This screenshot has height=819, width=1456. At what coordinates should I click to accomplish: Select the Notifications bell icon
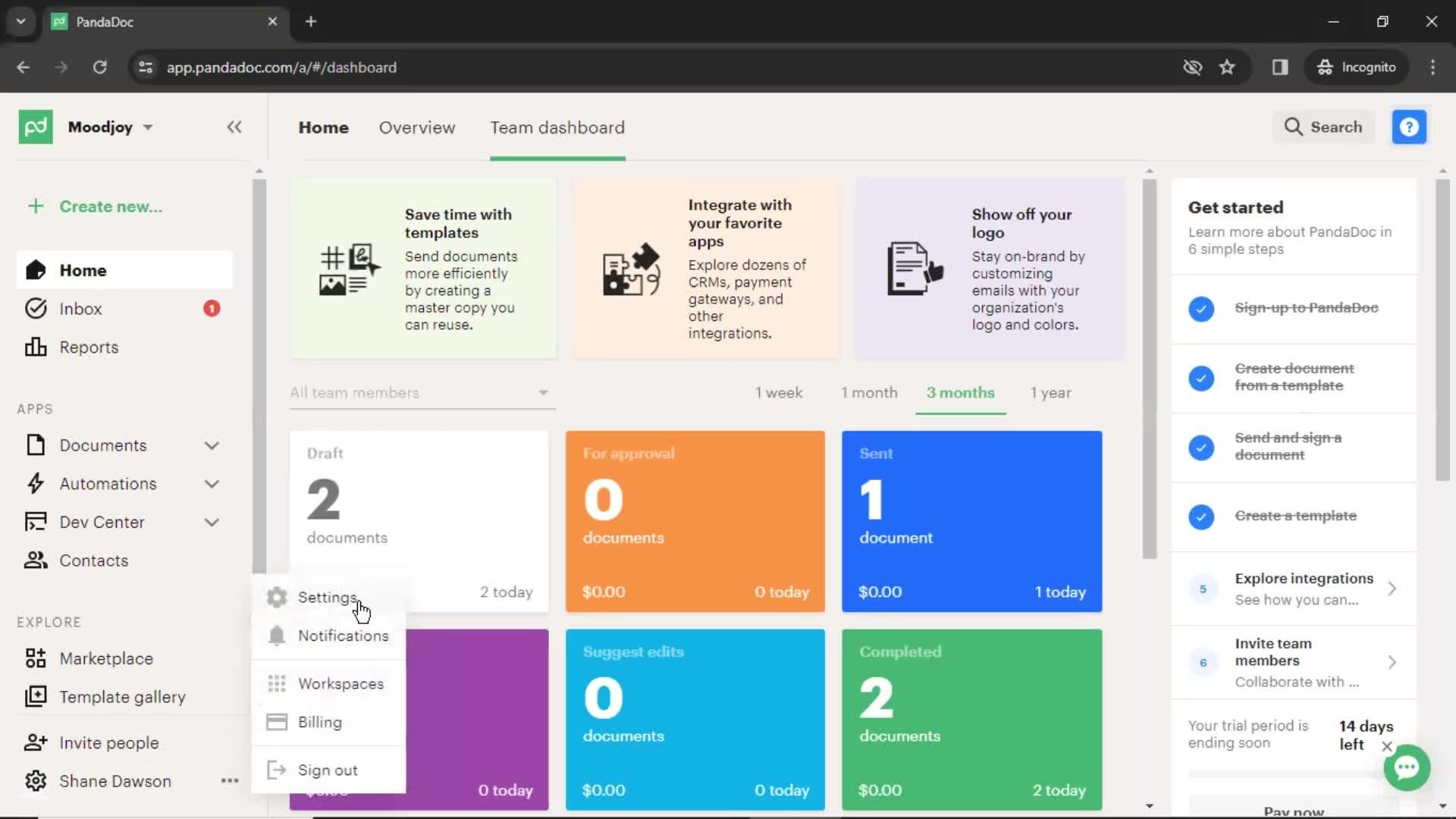pyautogui.click(x=278, y=636)
